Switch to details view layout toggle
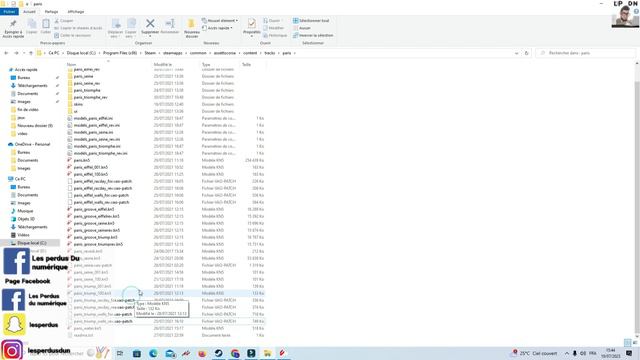The image size is (640, 360). coord(628,343)
